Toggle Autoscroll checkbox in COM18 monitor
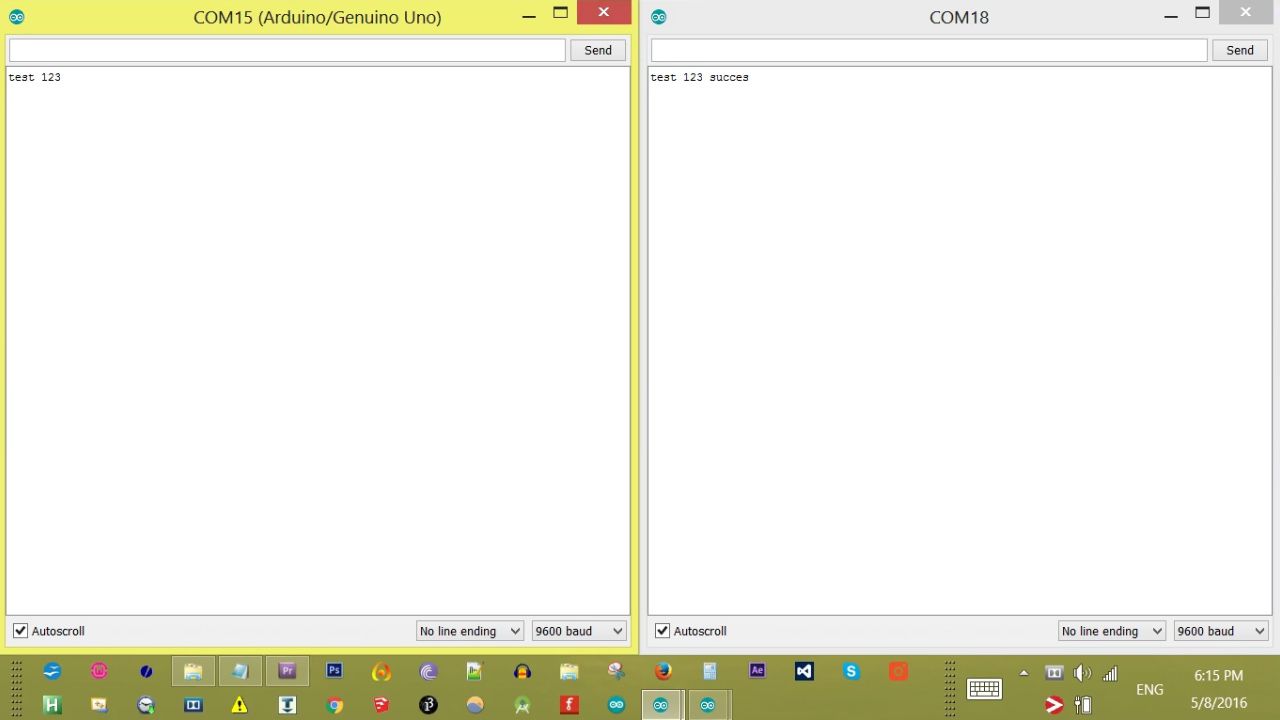 point(662,631)
